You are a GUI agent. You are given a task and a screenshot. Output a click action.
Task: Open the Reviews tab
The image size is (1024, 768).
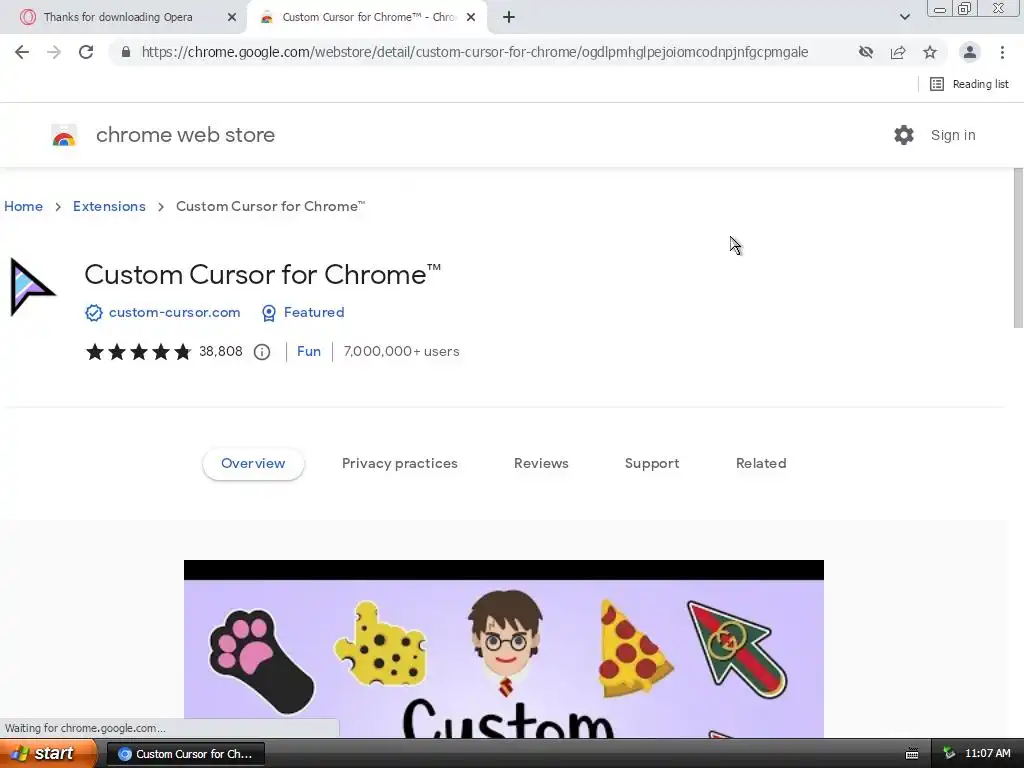(x=541, y=464)
